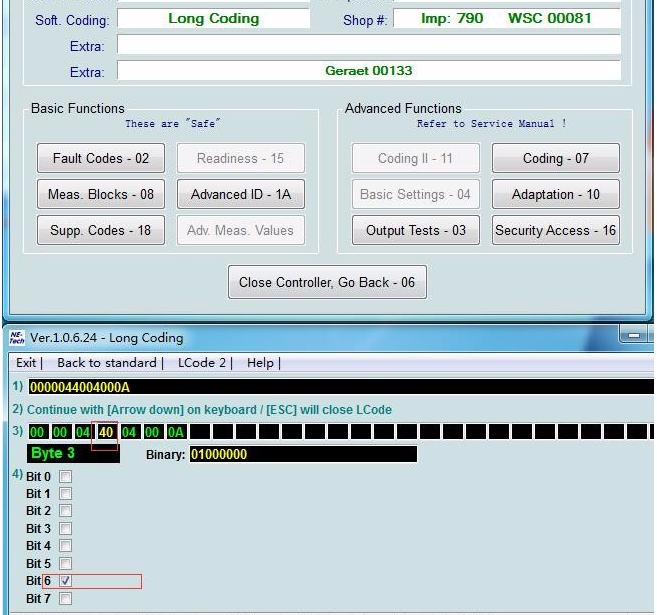Click the disabled Adv. Meas. Values button

coord(241,230)
